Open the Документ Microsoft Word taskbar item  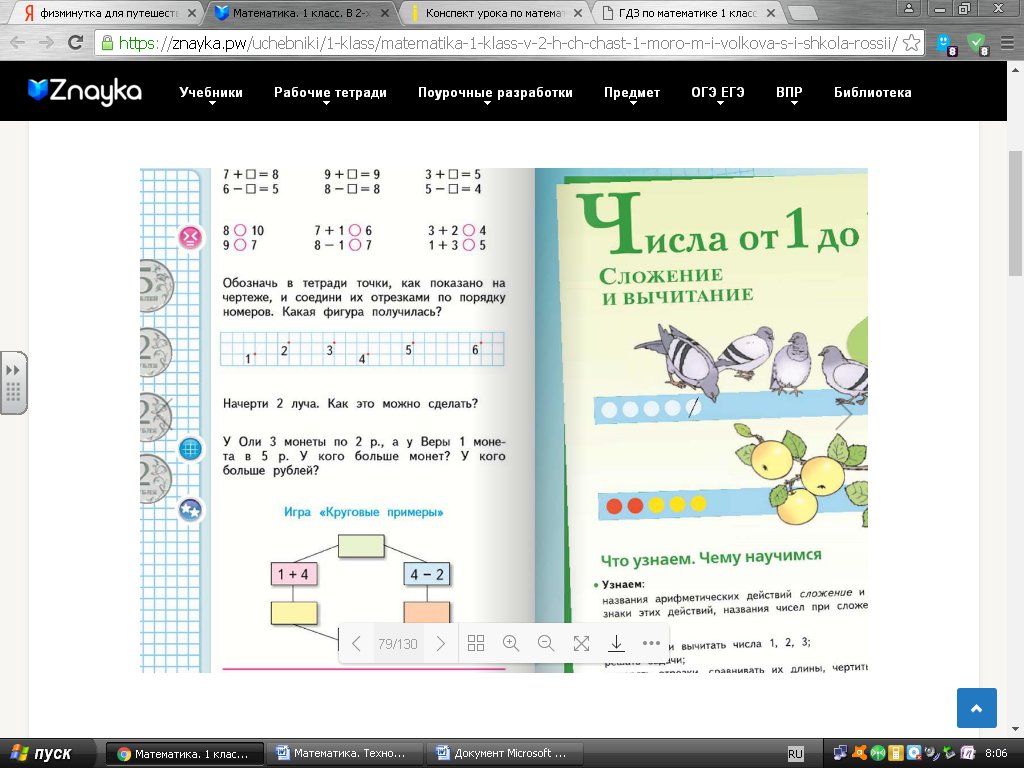(x=503, y=754)
